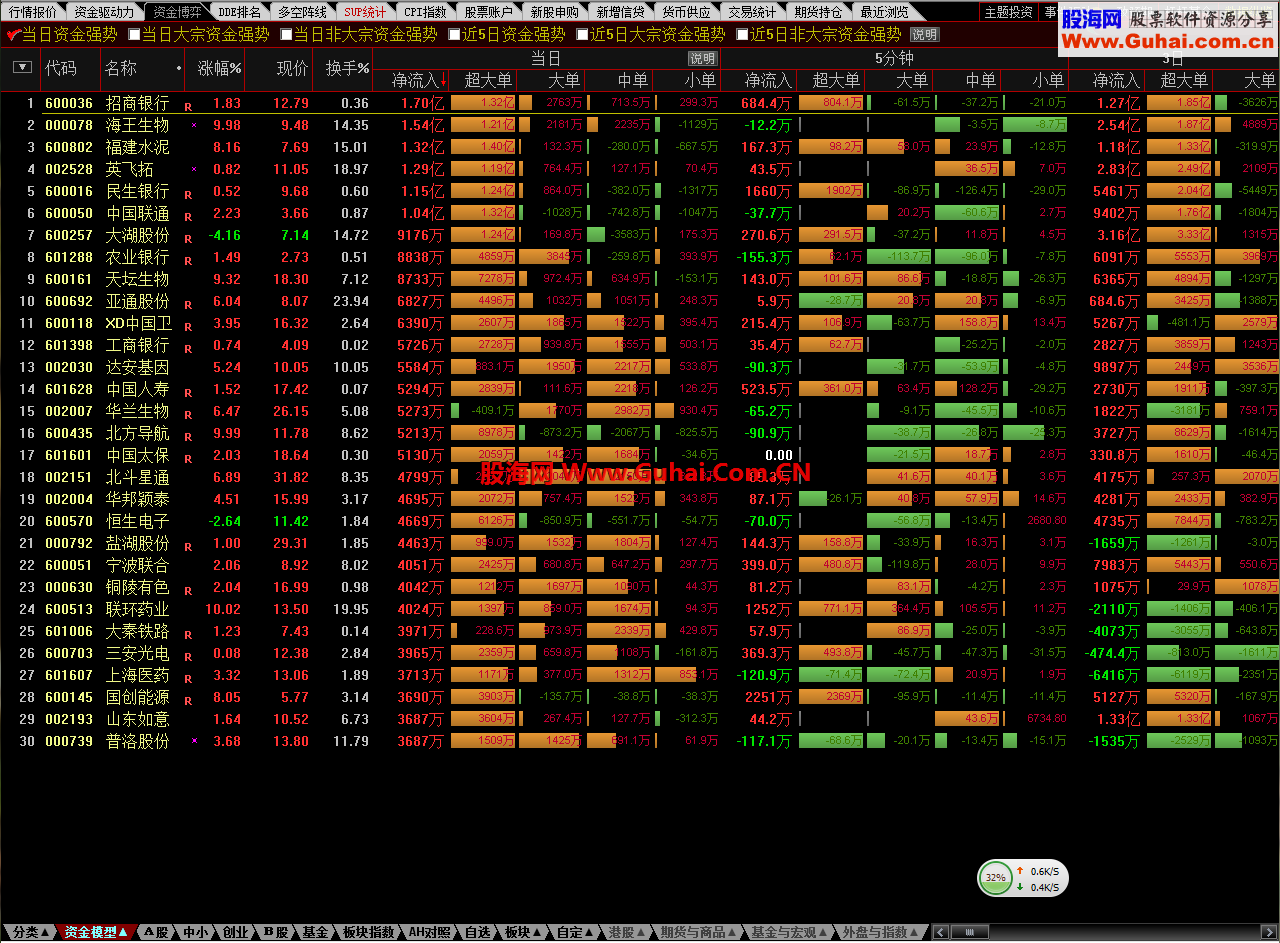Click the R marker beside 中国人寿

(x=188, y=392)
